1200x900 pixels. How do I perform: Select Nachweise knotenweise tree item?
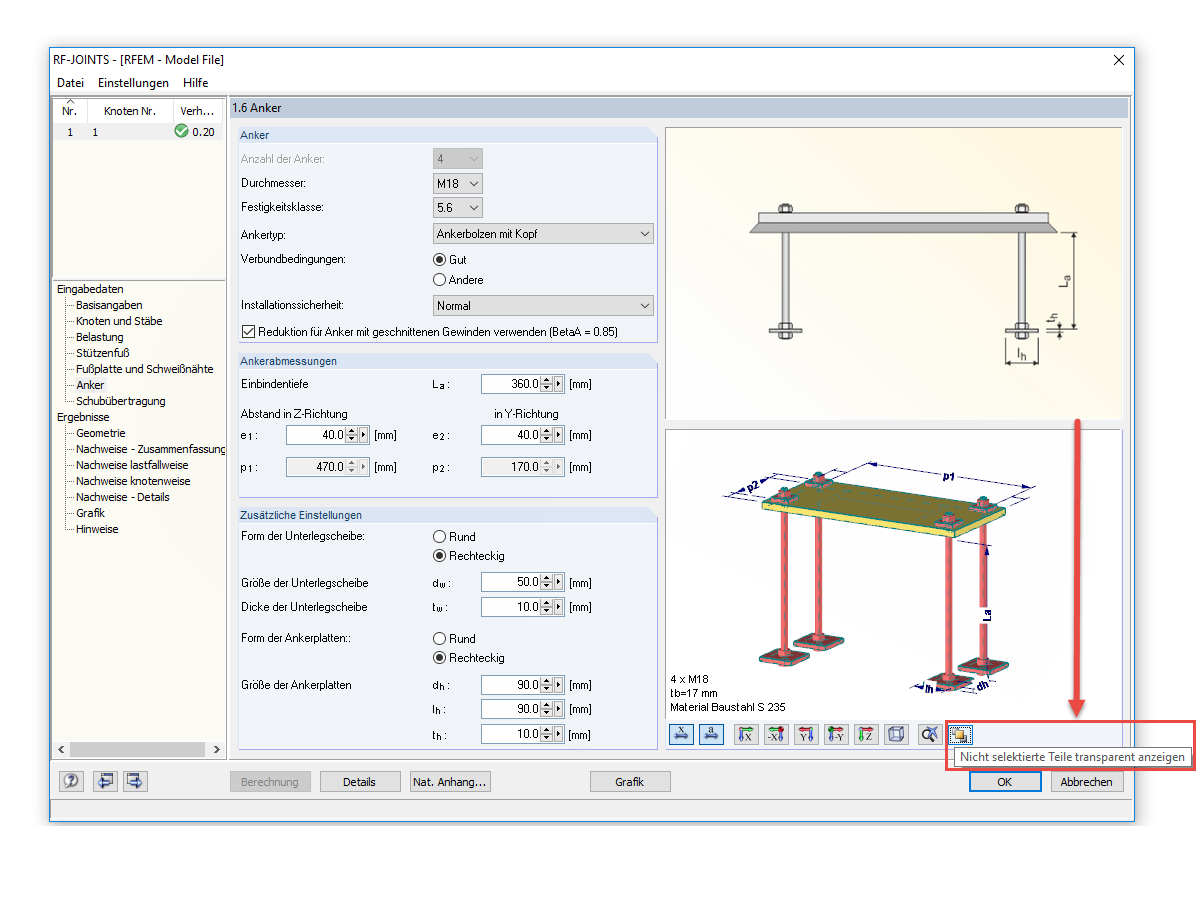133,481
